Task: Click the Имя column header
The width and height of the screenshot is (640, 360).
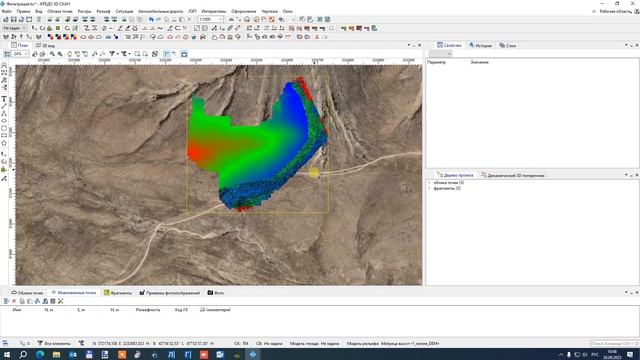Action: pyautogui.click(x=17, y=310)
